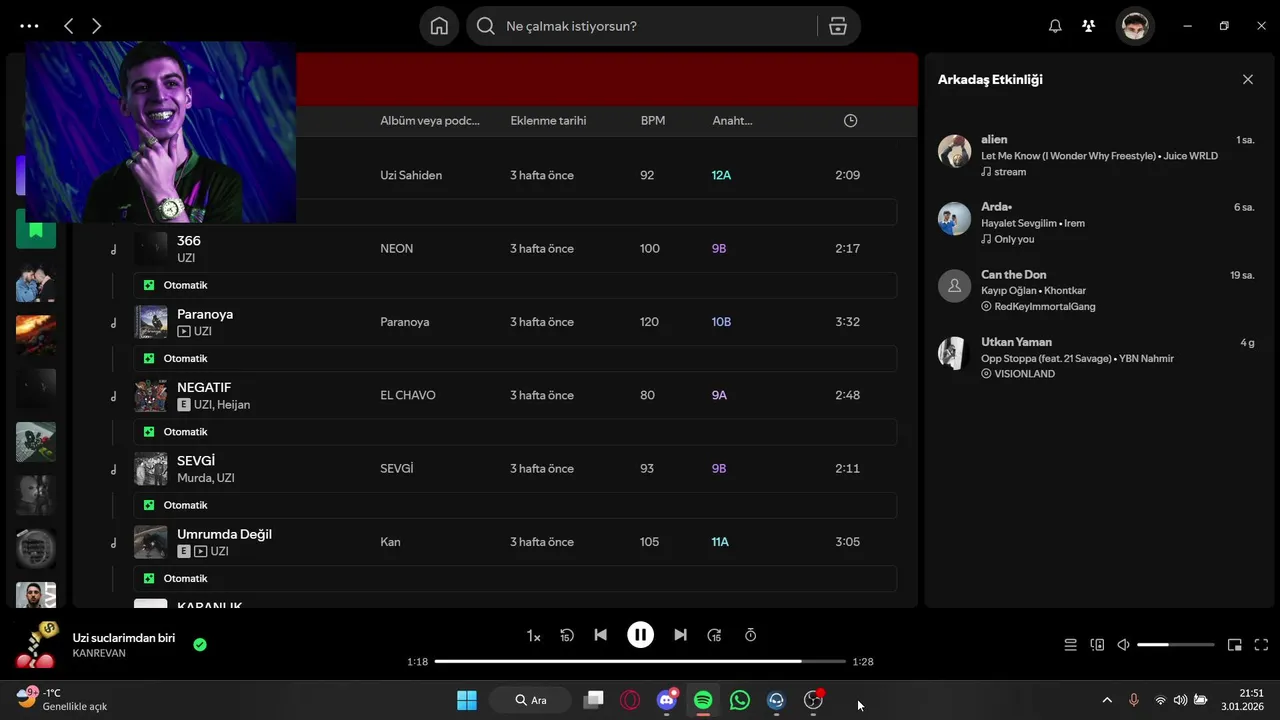Go to Spotify Home
The image size is (1280, 720).
click(439, 26)
